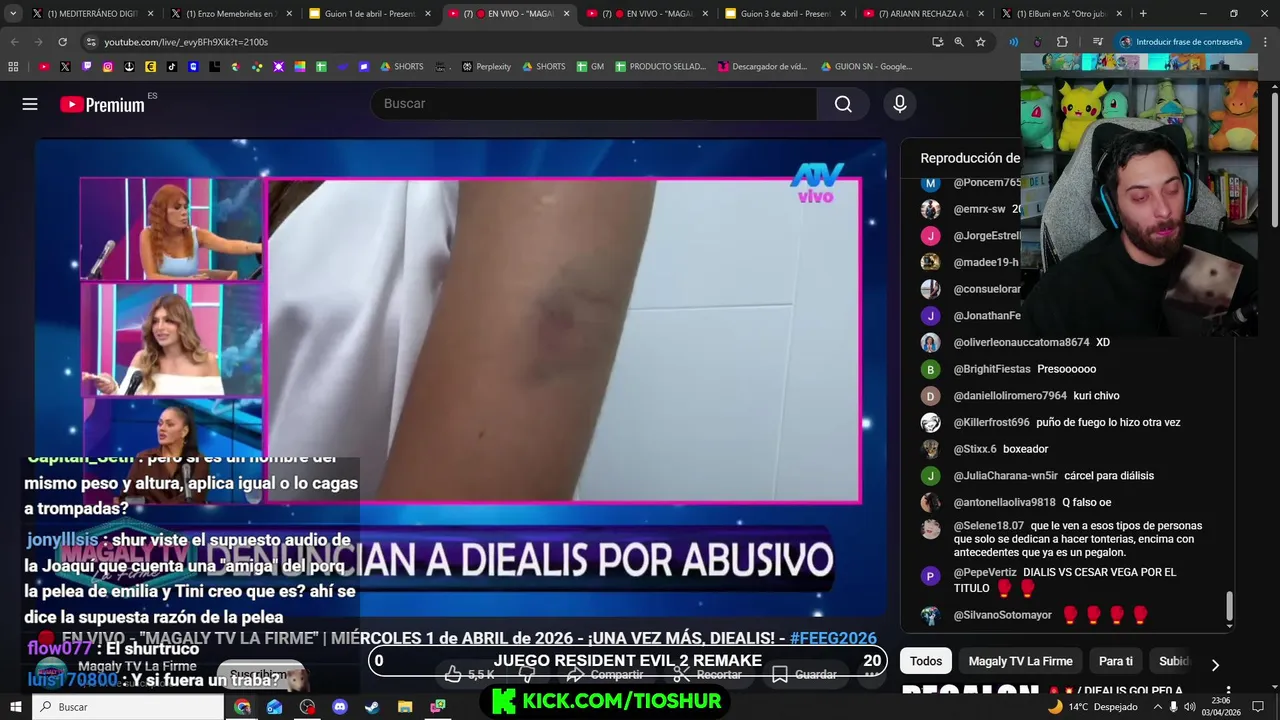Open the Twitch bookmark icon
The image size is (1280, 720).
tap(87, 67)
